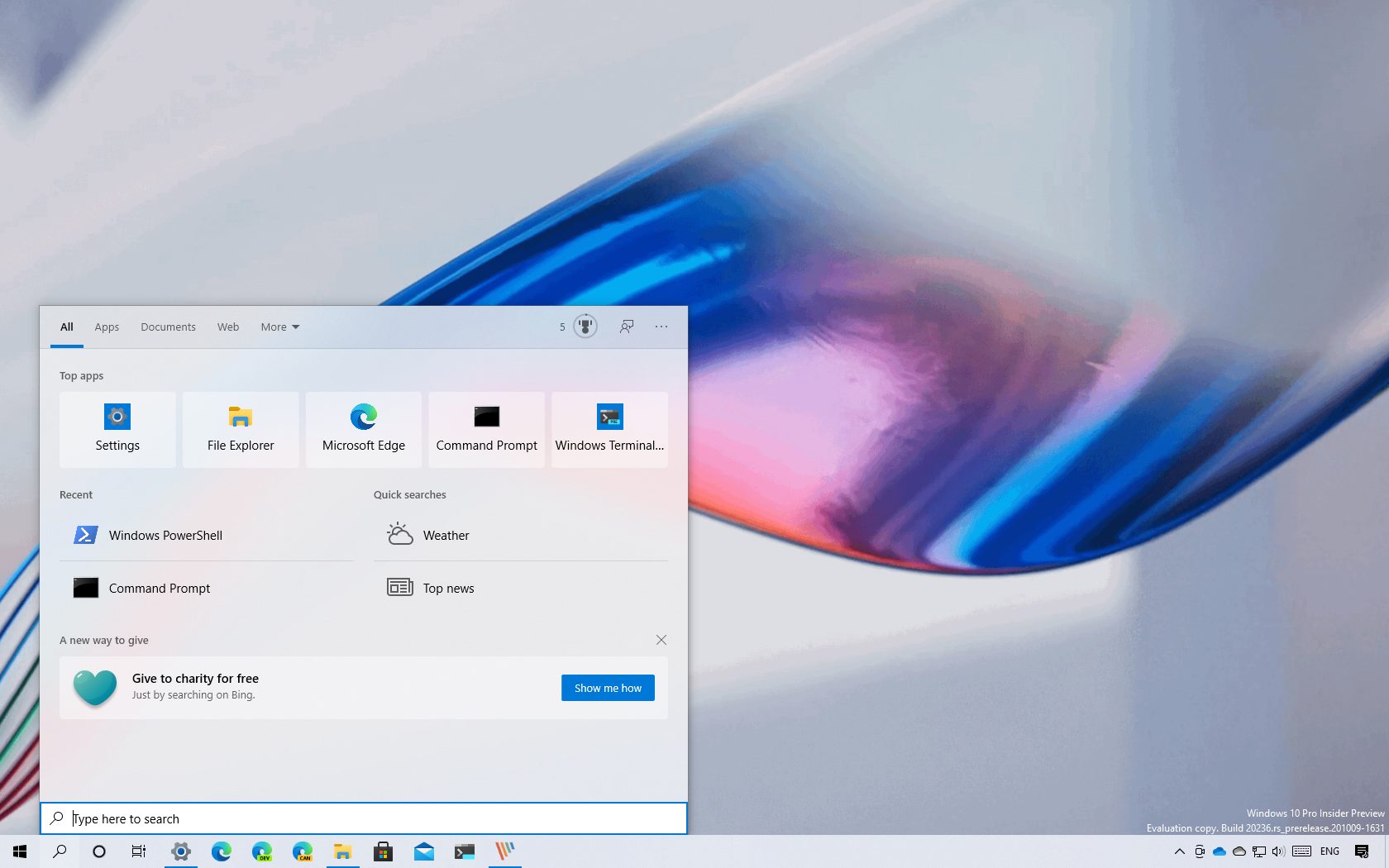This screenshot has width=1389, height=868.
Task: Open Microsoft Edge in the taskbar
Action: (222, 851)
